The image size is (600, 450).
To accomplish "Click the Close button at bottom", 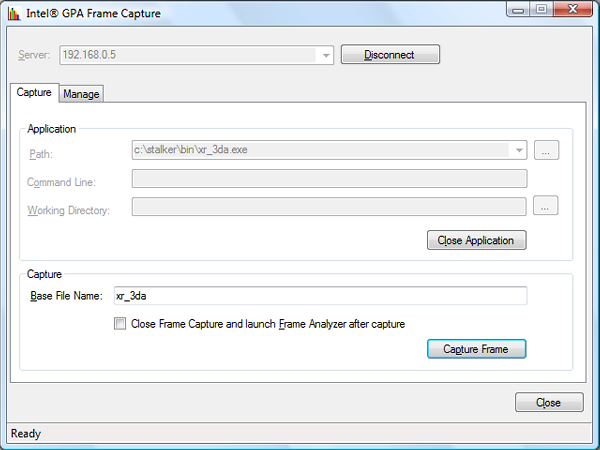I will 549,402.
